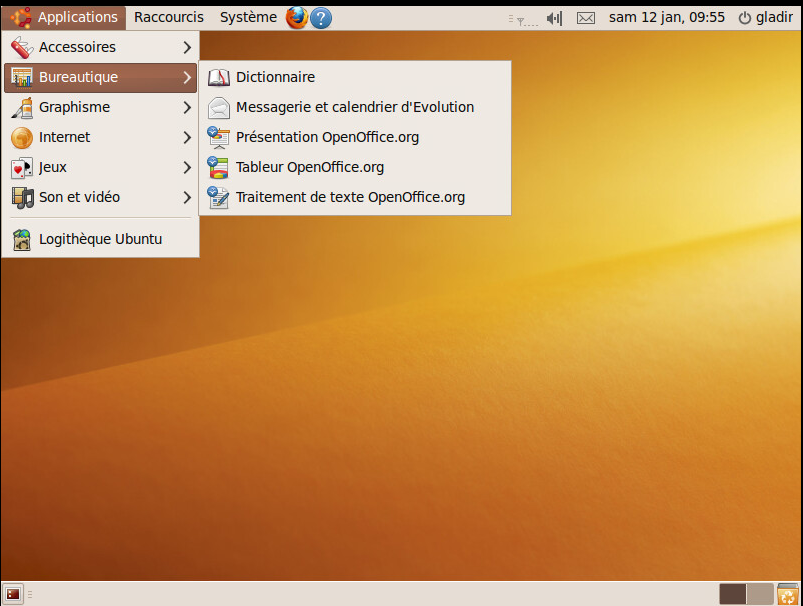
Task: Switch to the second workspace
Action: tap(760, 594)
